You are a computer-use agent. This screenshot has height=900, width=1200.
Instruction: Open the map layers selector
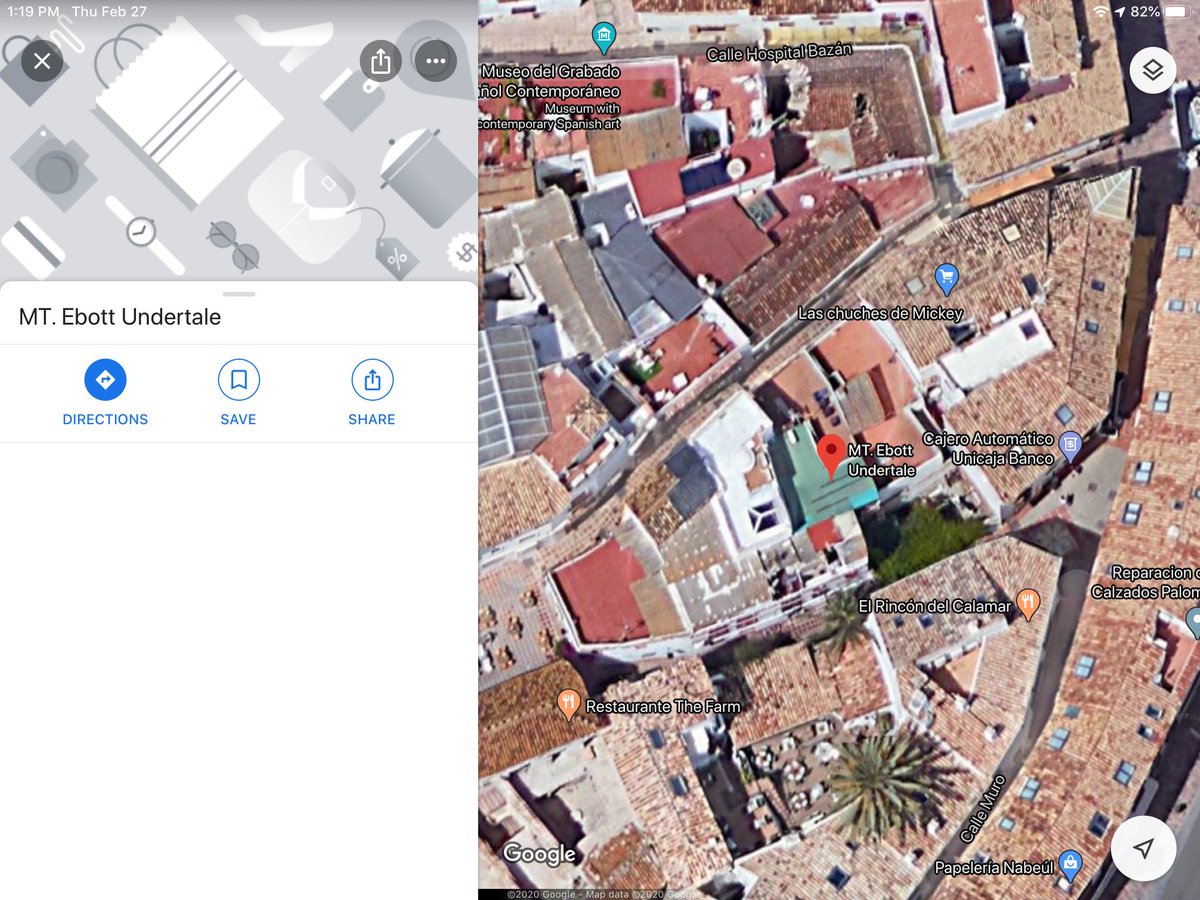(x=1153, y=70)
